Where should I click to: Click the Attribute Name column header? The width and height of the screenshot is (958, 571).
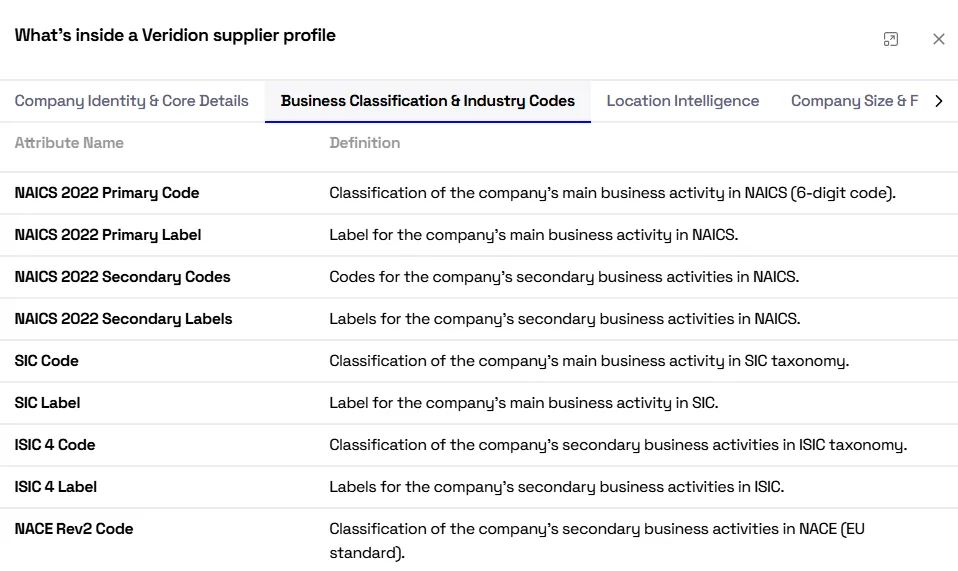coord(69,143)
